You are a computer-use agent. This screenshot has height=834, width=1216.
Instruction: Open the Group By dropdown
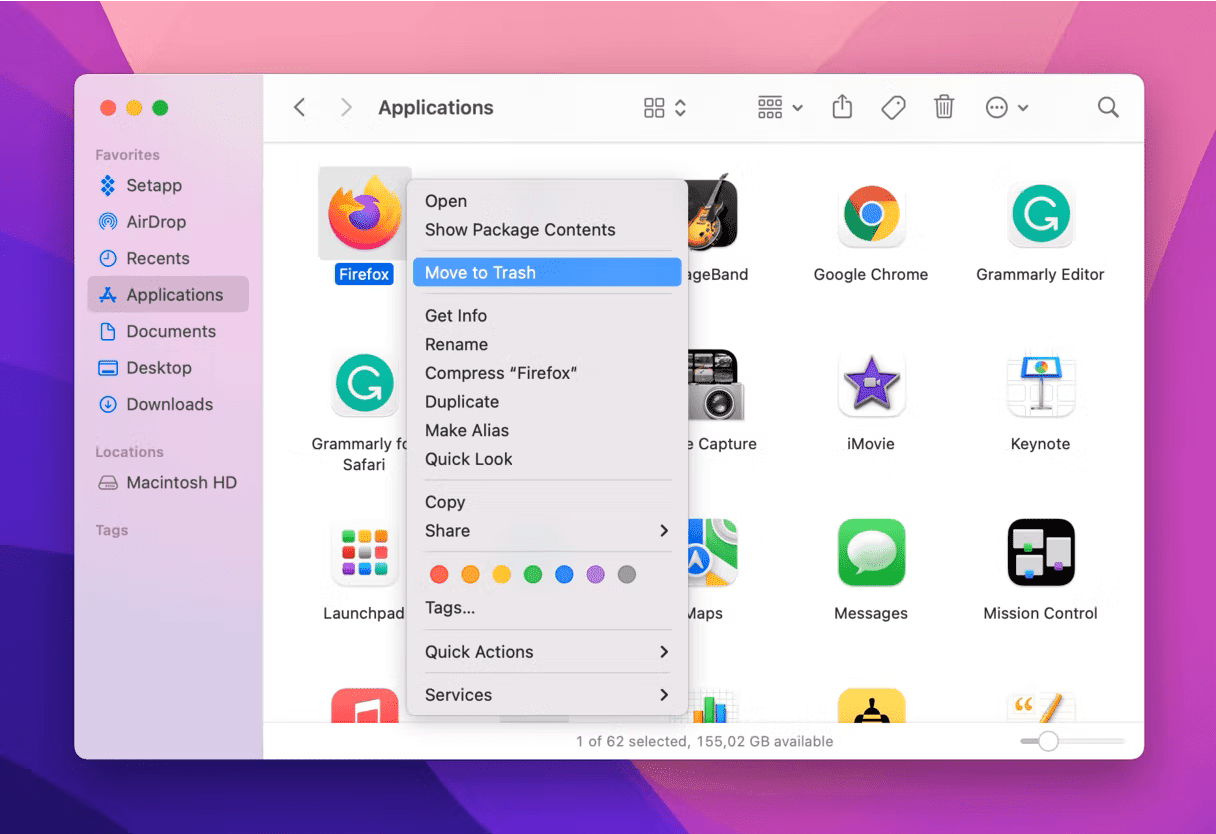780,107
